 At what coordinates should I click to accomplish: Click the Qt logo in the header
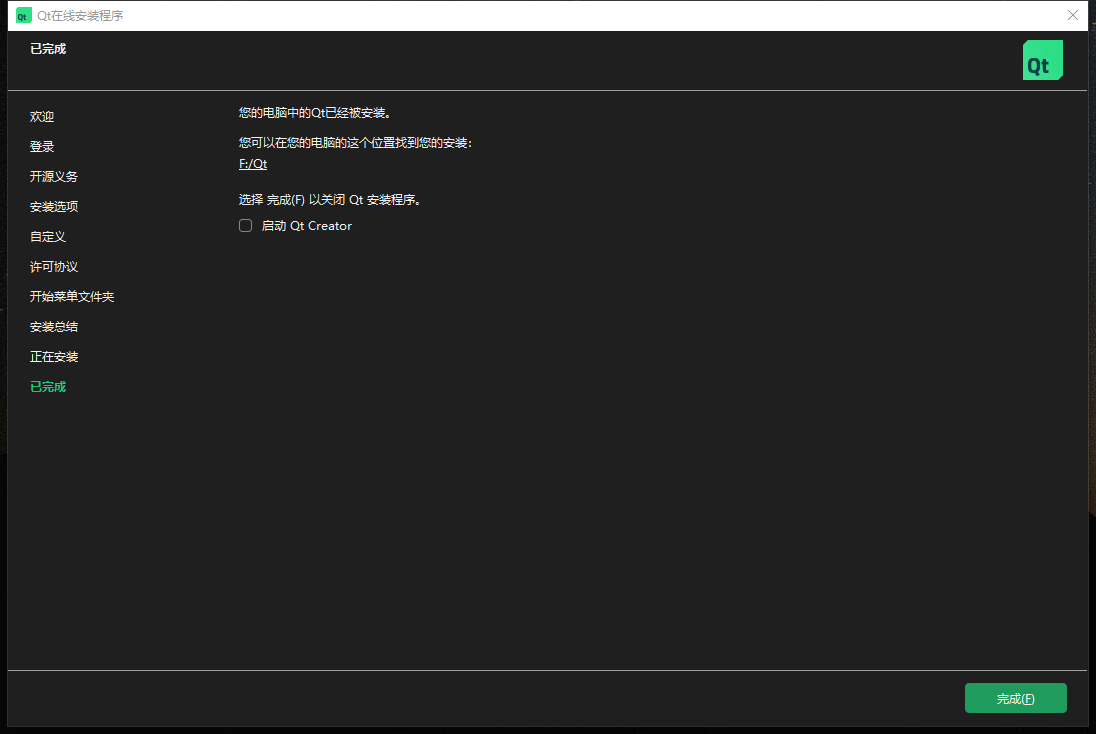1042,60
